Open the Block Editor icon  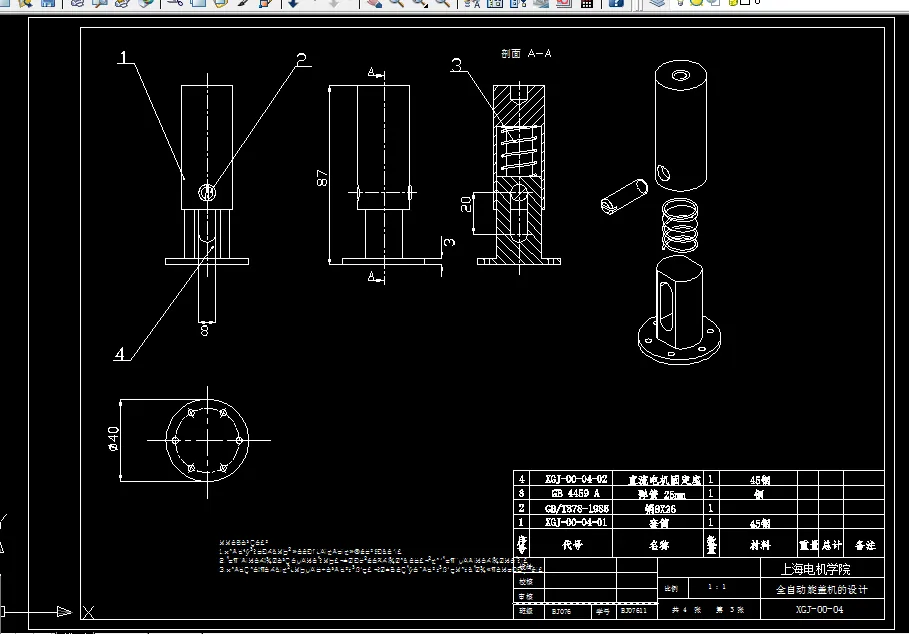point(266,2)
